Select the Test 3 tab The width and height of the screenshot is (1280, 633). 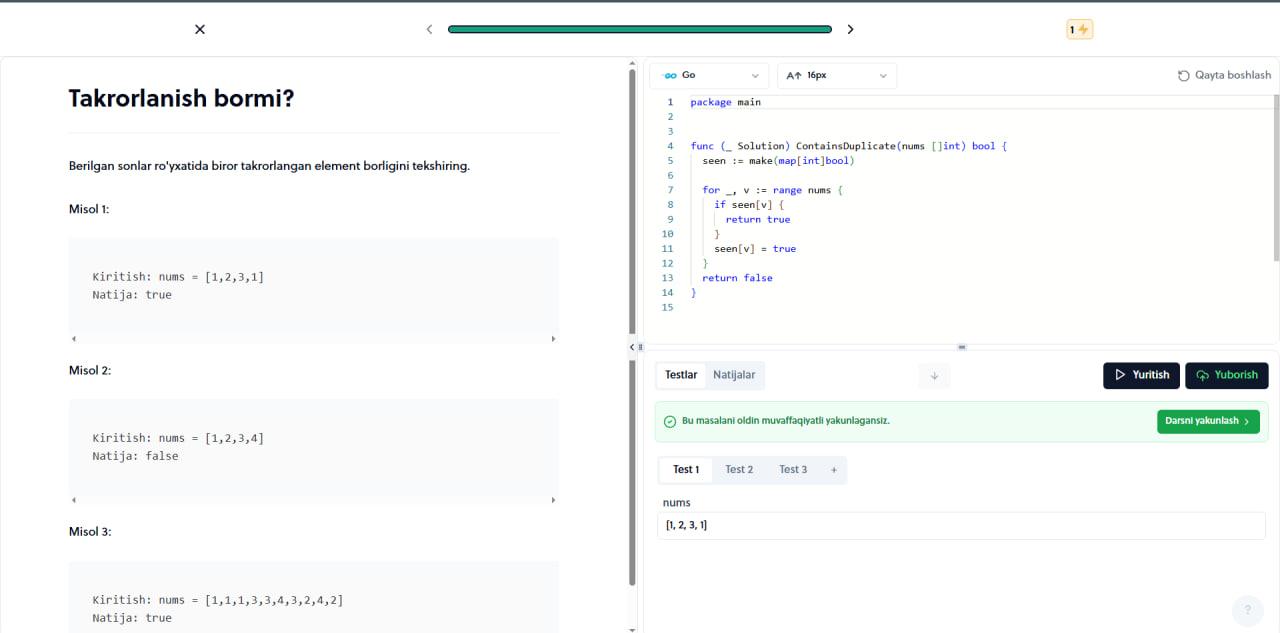pyautogui.click(x=793, y=470)
